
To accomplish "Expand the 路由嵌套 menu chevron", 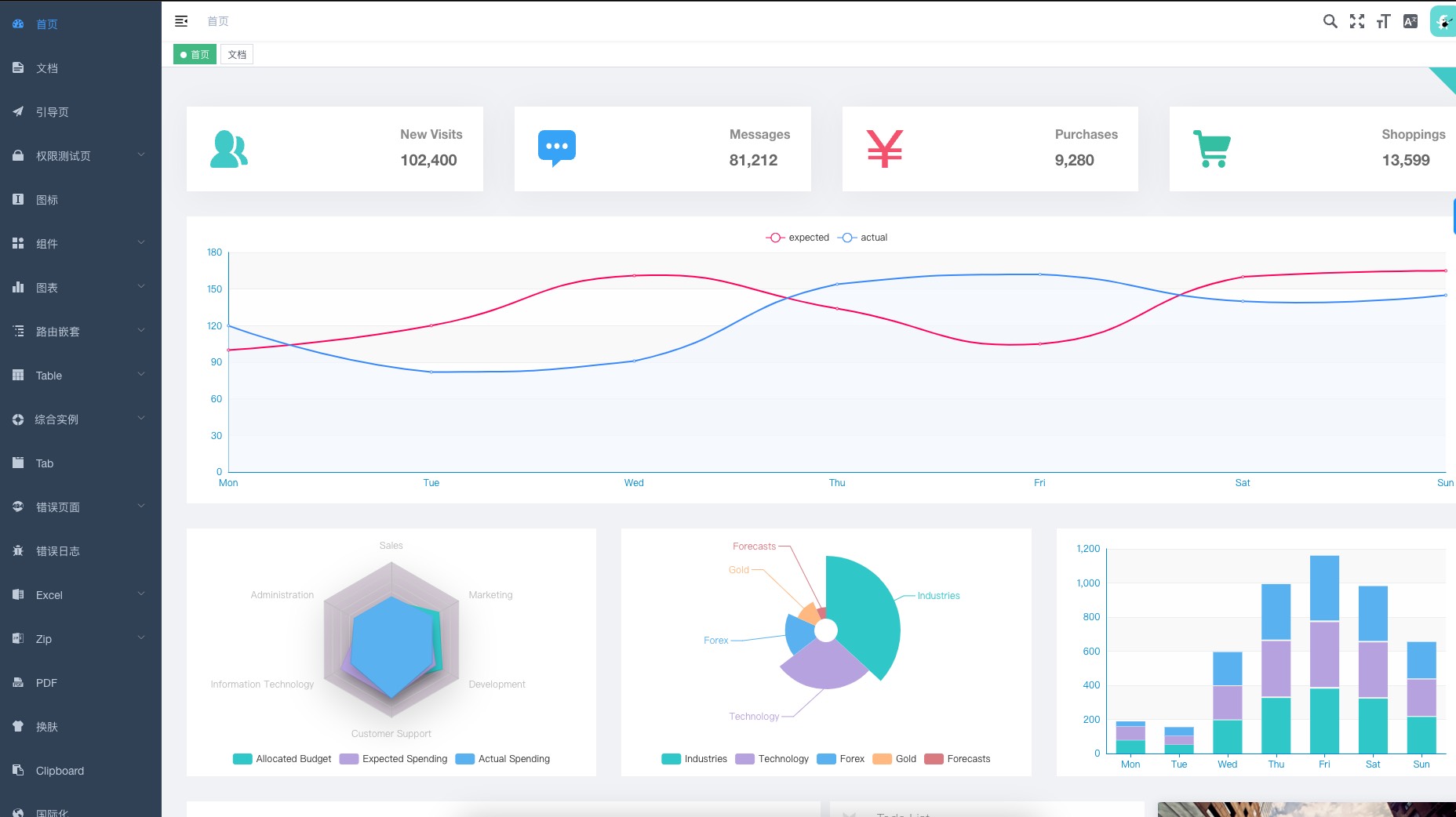I will coord(141,330).
